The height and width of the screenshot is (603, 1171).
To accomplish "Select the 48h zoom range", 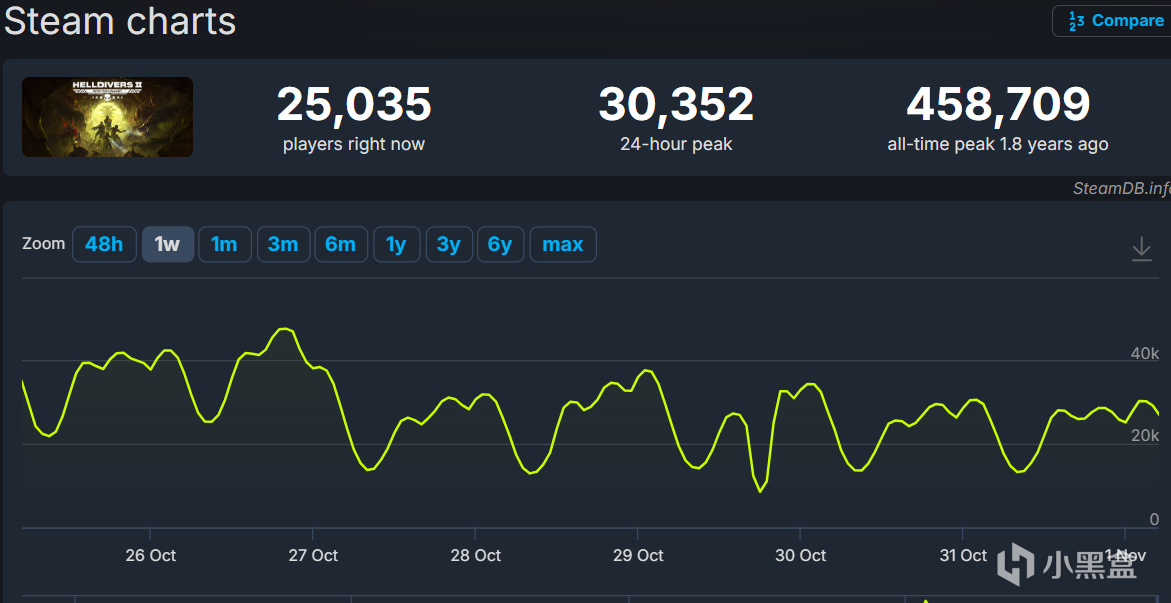I will [105, 244].
